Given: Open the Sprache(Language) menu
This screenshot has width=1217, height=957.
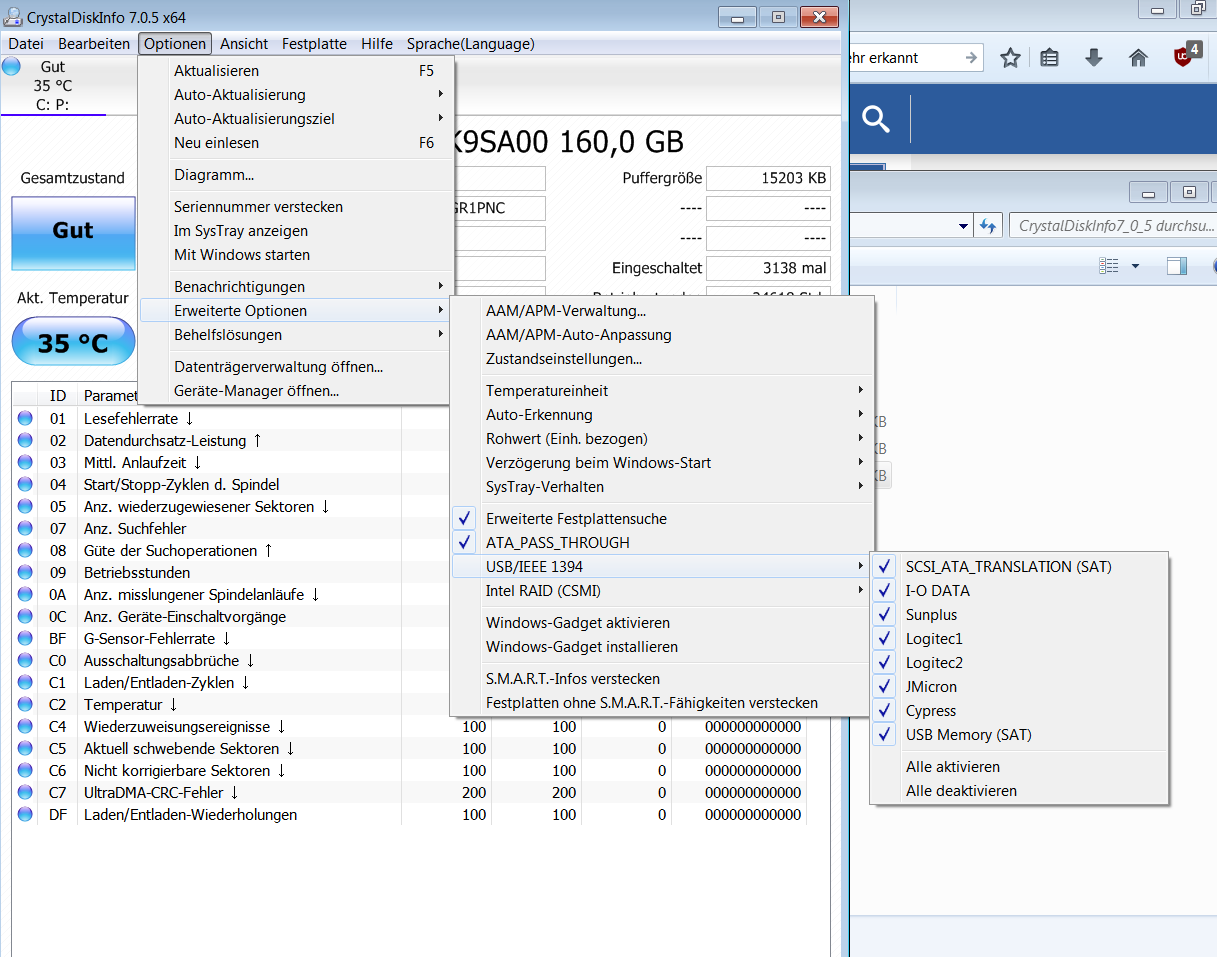Looking at the screenshot, I should tap(470, 43).
